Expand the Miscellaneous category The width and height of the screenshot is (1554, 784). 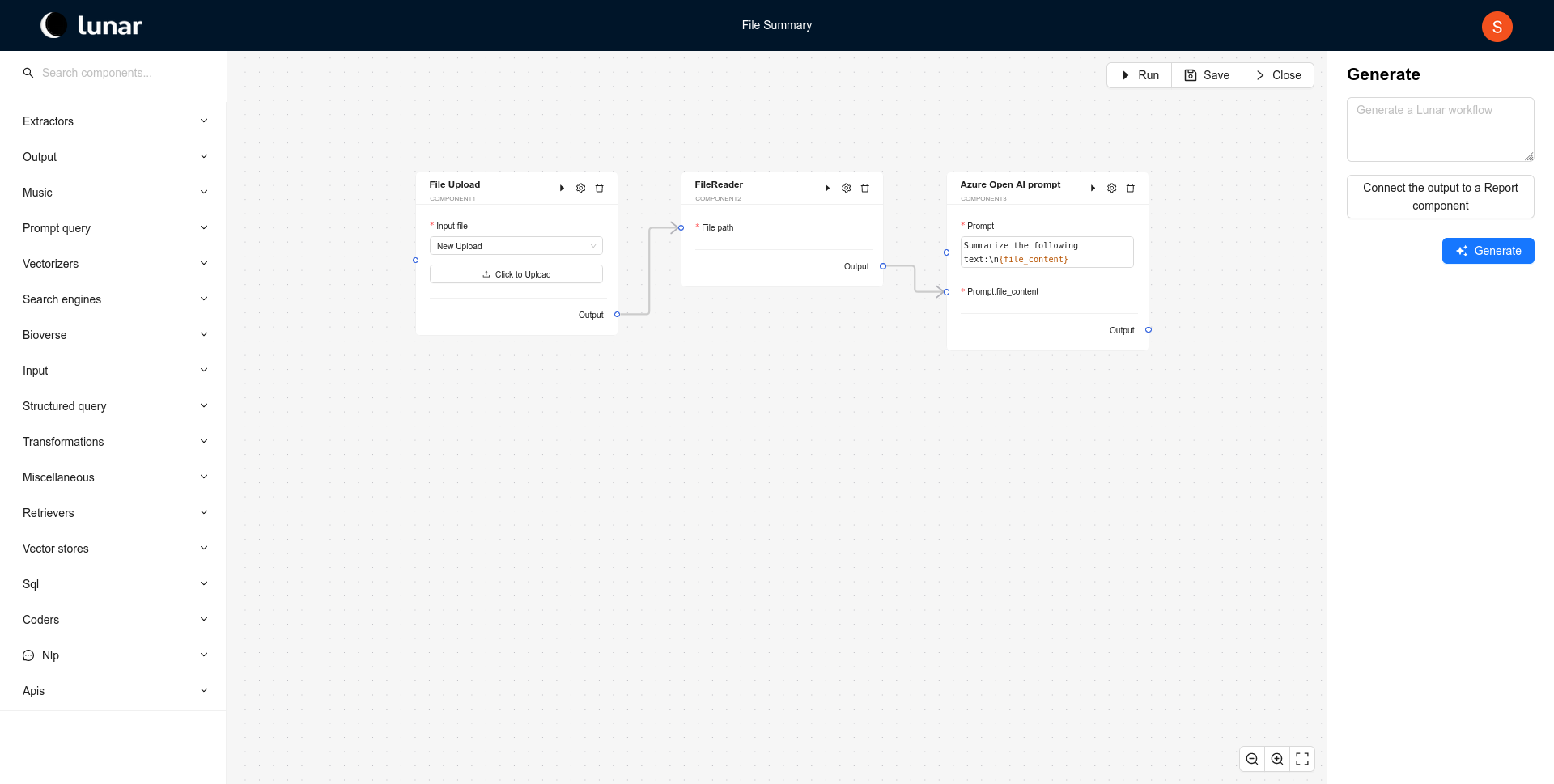click(113, 477)
